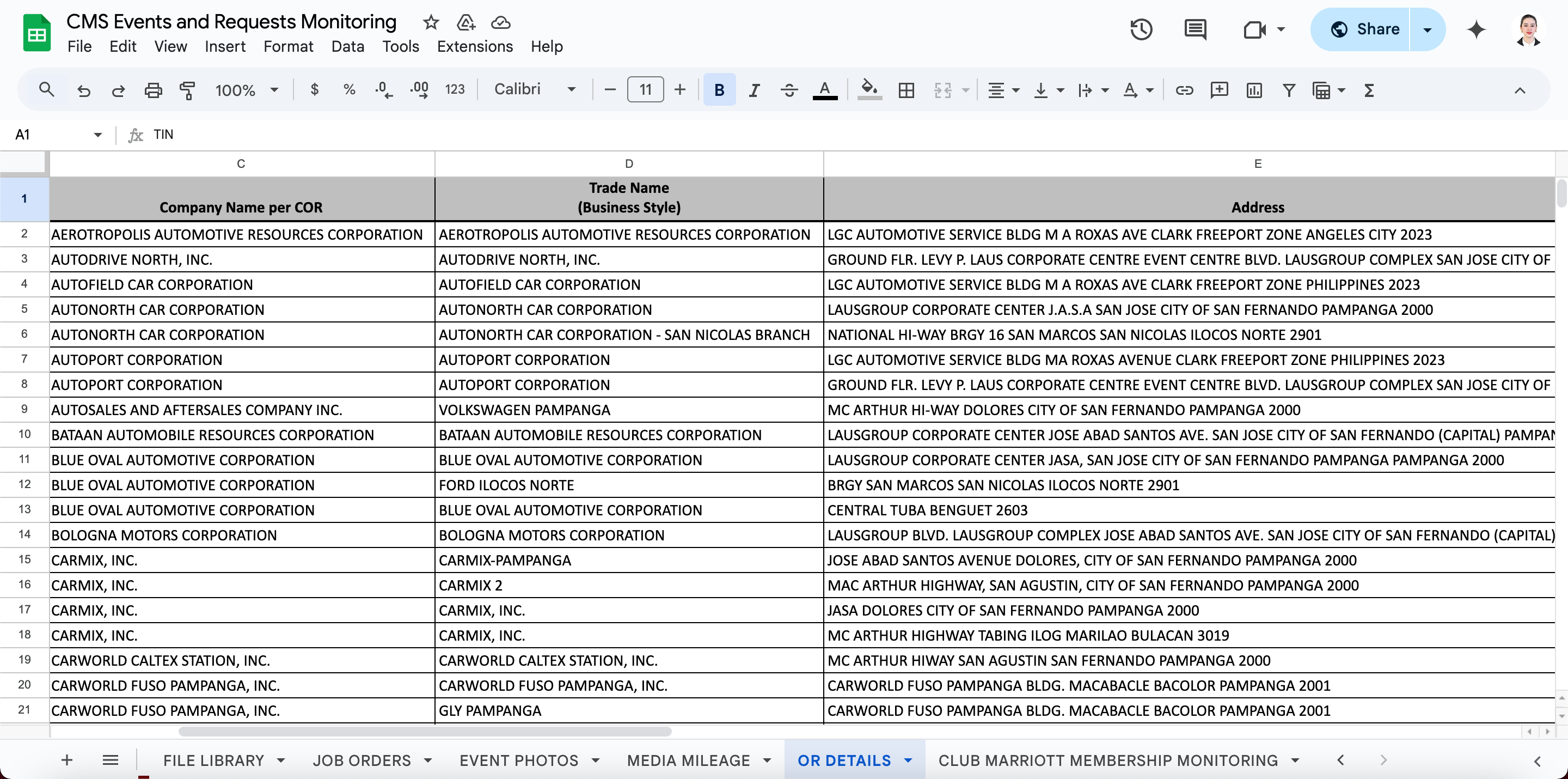Open the fill color picker
The image size is (1568, 779).
pos(869,90)
